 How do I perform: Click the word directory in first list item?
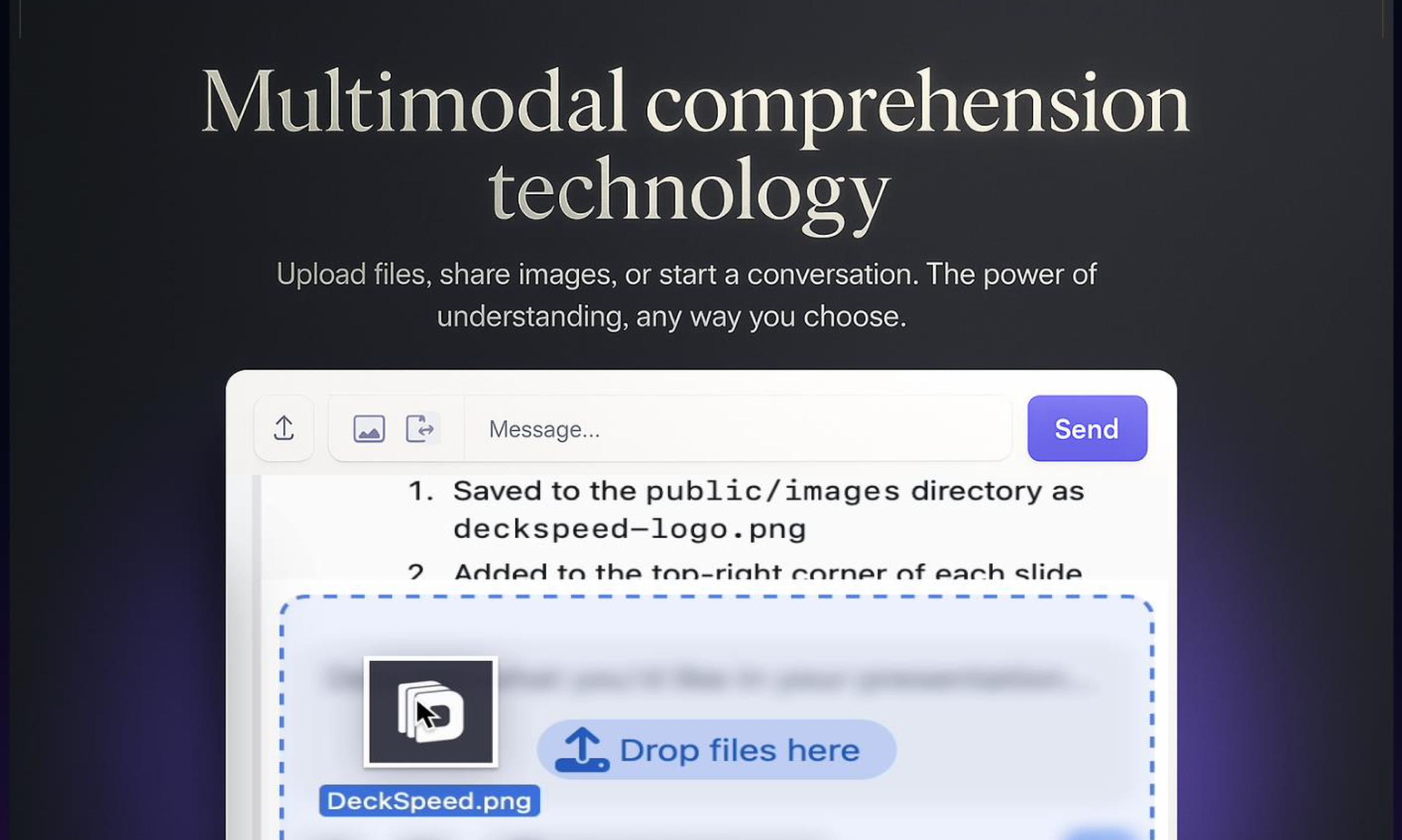[976, 491]
